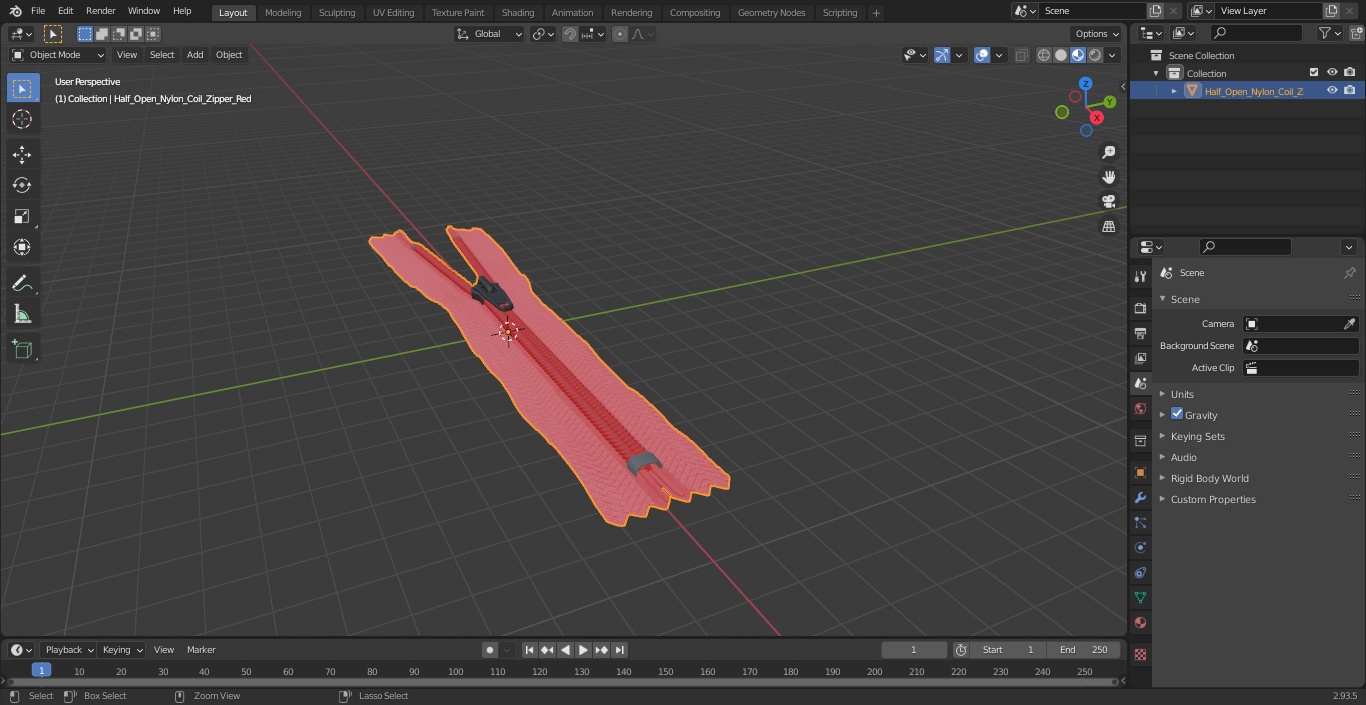Open the File menu
Image resolution: width=1366 pixels, height=705 pixels.
(x=38, y=11)
